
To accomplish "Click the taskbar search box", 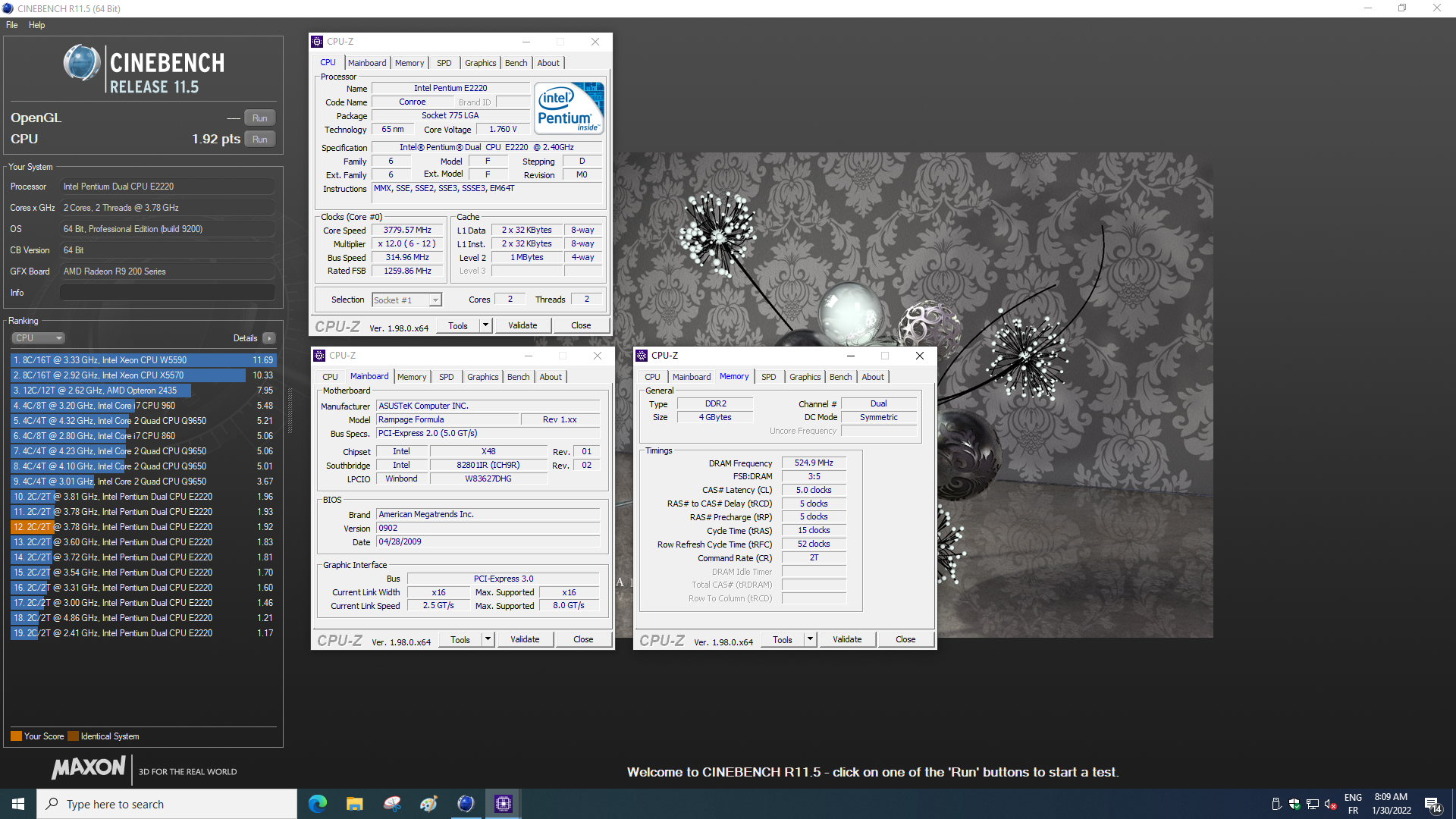I will pos(167,804).
